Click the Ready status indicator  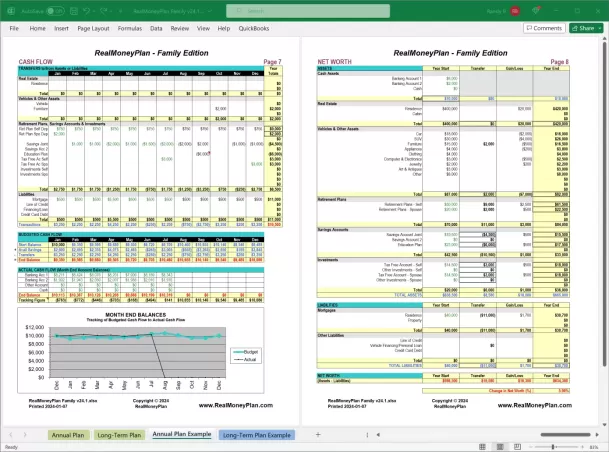coord(11,447)
